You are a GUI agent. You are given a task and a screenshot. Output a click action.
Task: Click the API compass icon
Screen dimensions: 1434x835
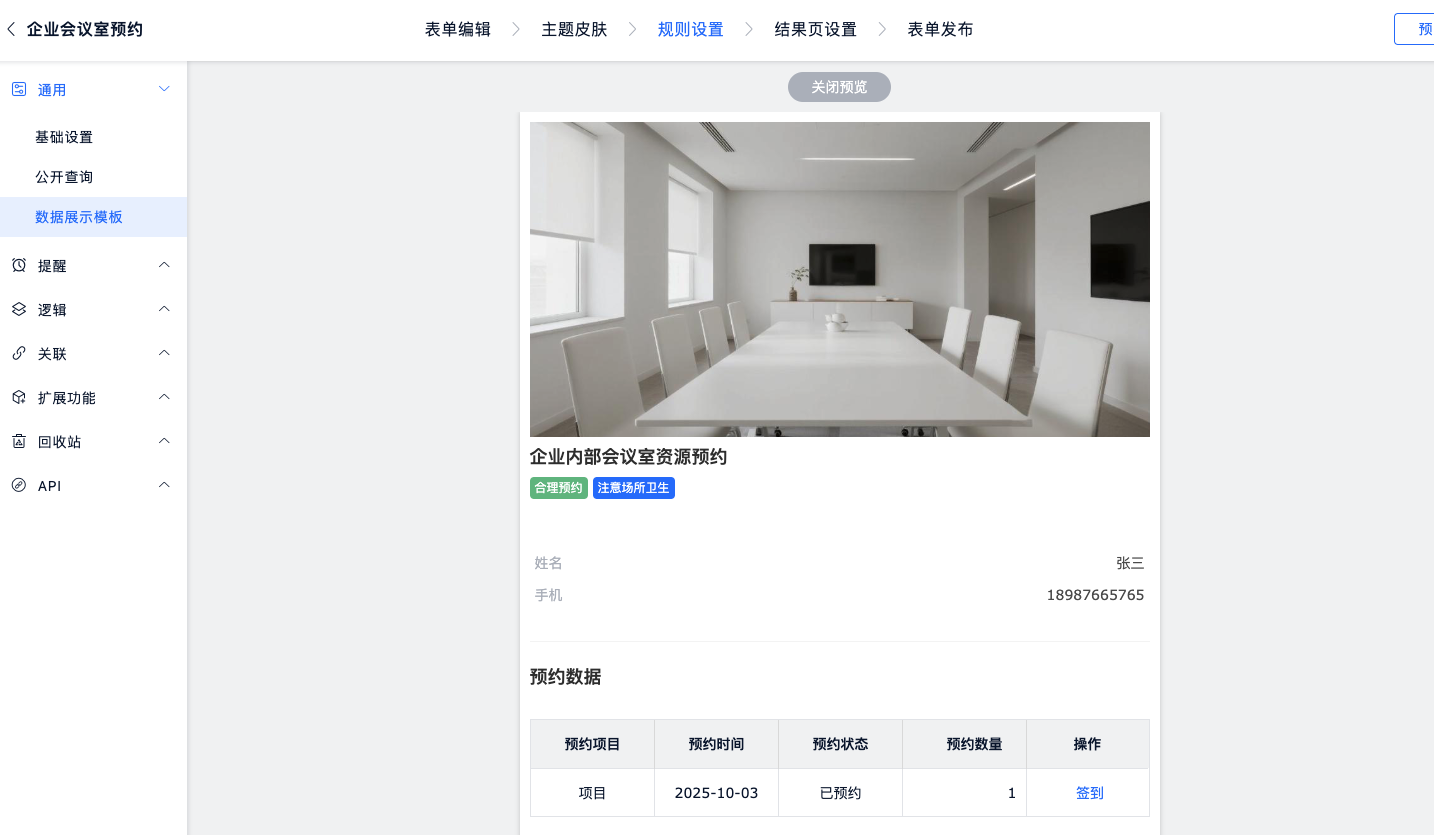(x=19, y=486)
